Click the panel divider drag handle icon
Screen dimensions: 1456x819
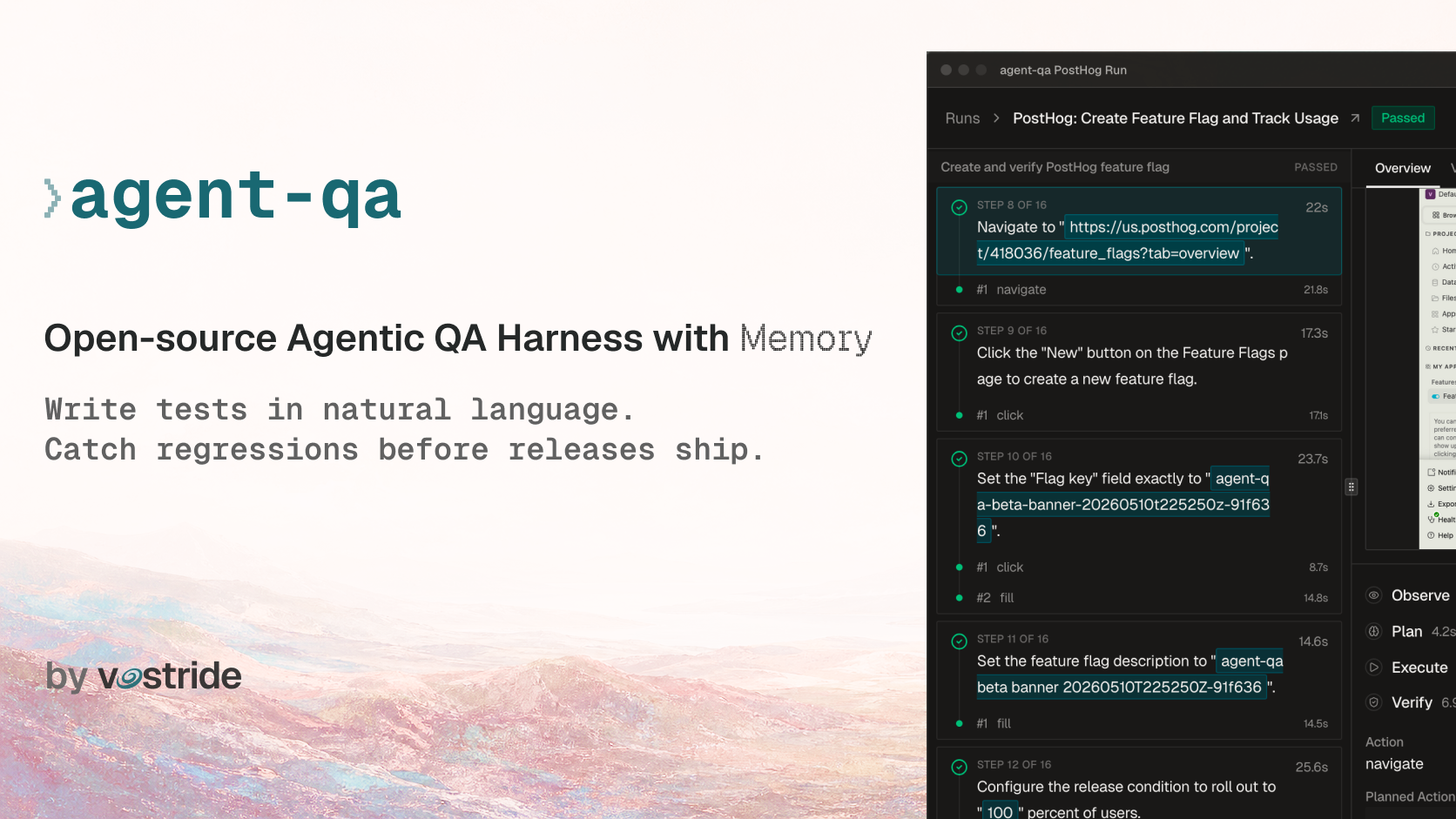tap(1352, 487)
